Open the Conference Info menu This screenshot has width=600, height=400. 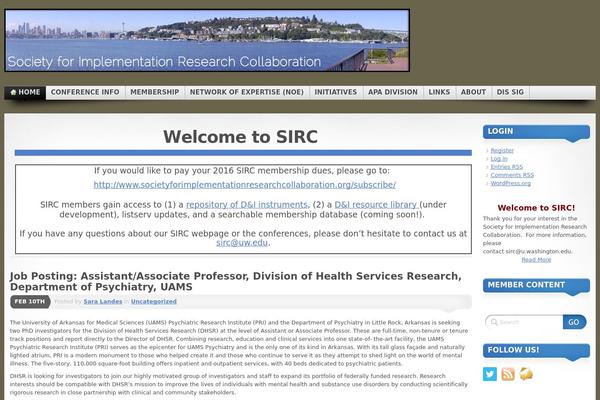tap(85, 92)
